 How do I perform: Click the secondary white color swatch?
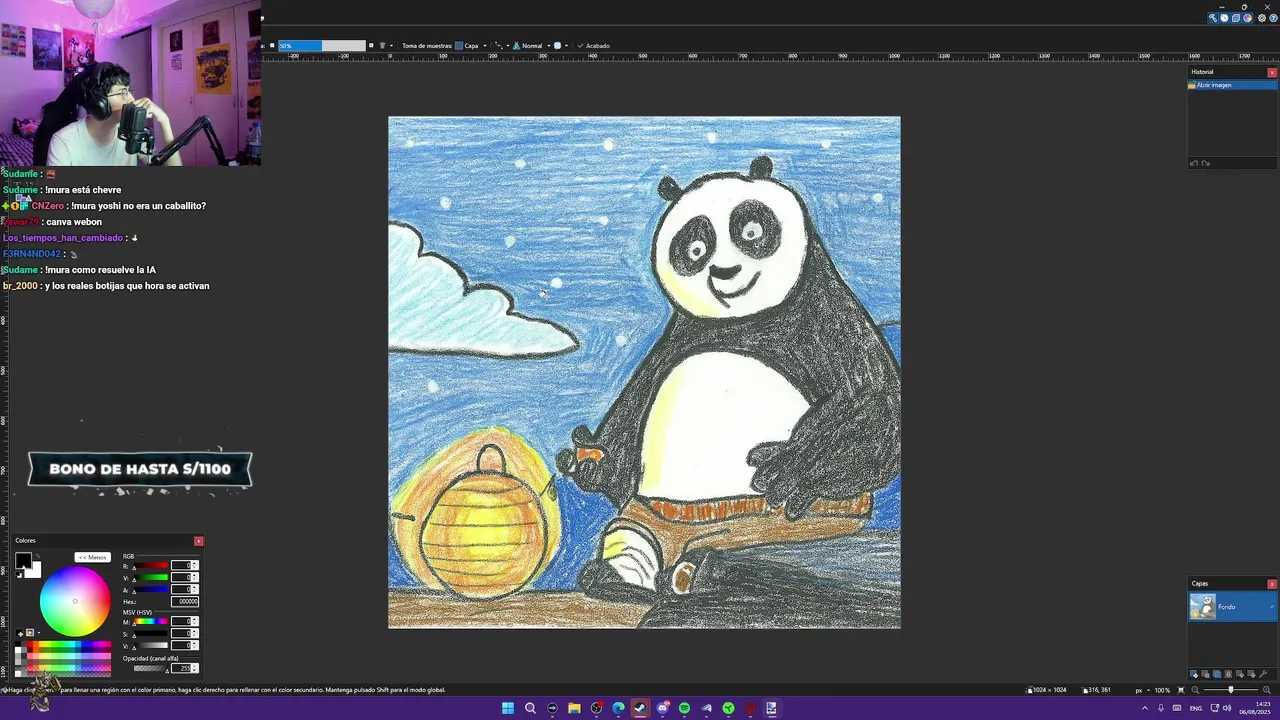click(x=35, y=571)
